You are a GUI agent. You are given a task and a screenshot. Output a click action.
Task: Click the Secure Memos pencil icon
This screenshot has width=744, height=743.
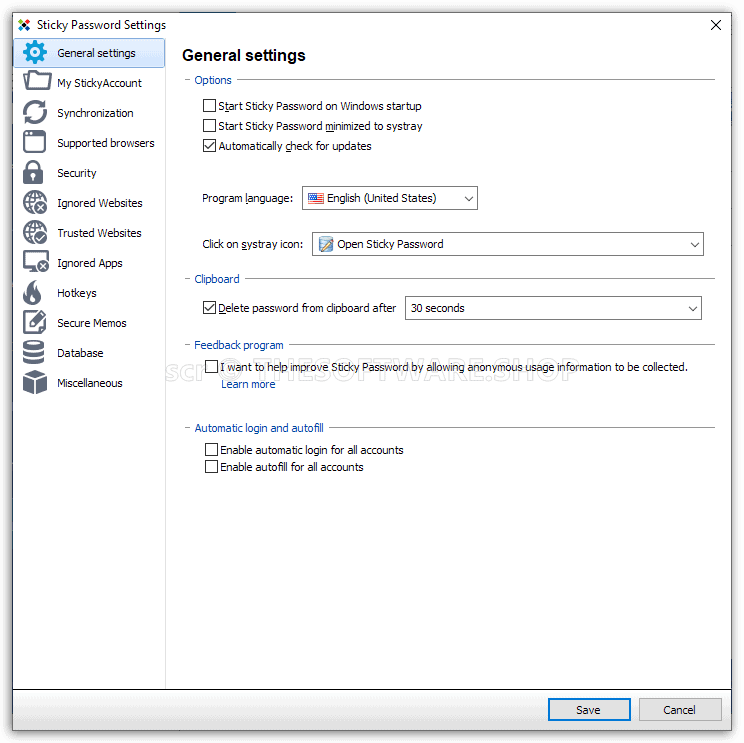click(x=34, y=322)
